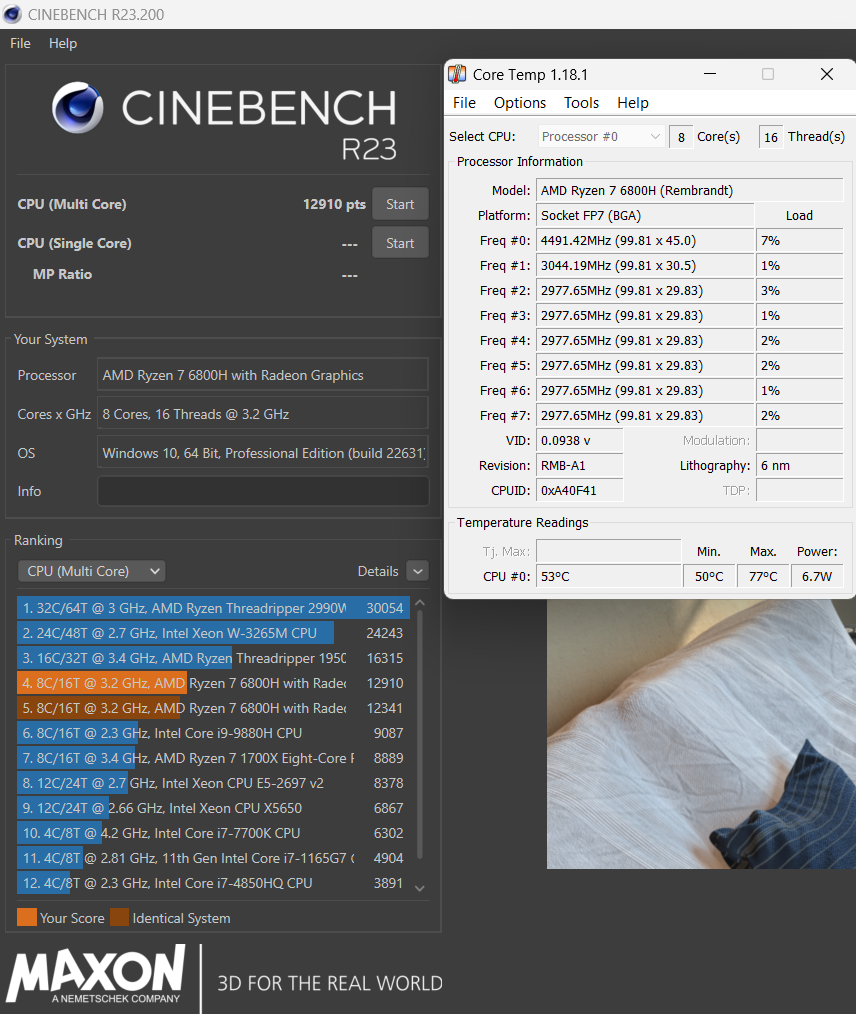Screen dimensions: 856x1014
Task: Select ranking row 2 Intel Xeon W-3265M
Action: pyautogui.click(x=213, y=633)
